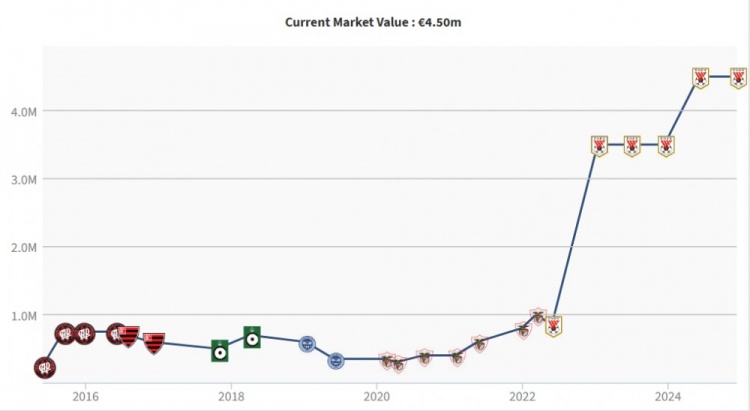Click the lowest club badge starting the line
Image resolution: width=750 pixels, height=411 pixels.
(45, 367)
